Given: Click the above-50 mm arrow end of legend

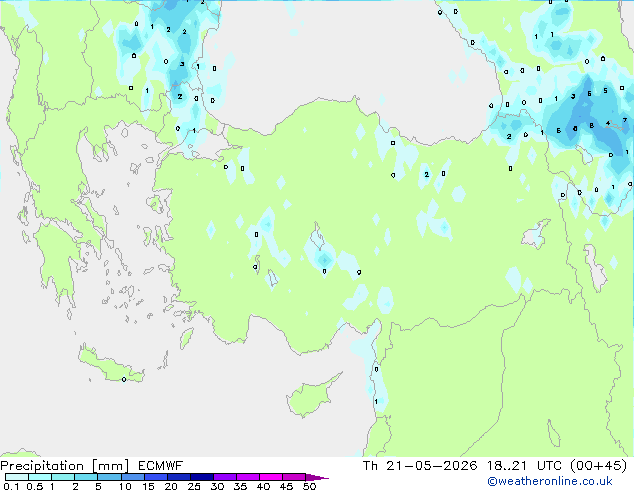Looking at the screenshot, I should 317,477.
